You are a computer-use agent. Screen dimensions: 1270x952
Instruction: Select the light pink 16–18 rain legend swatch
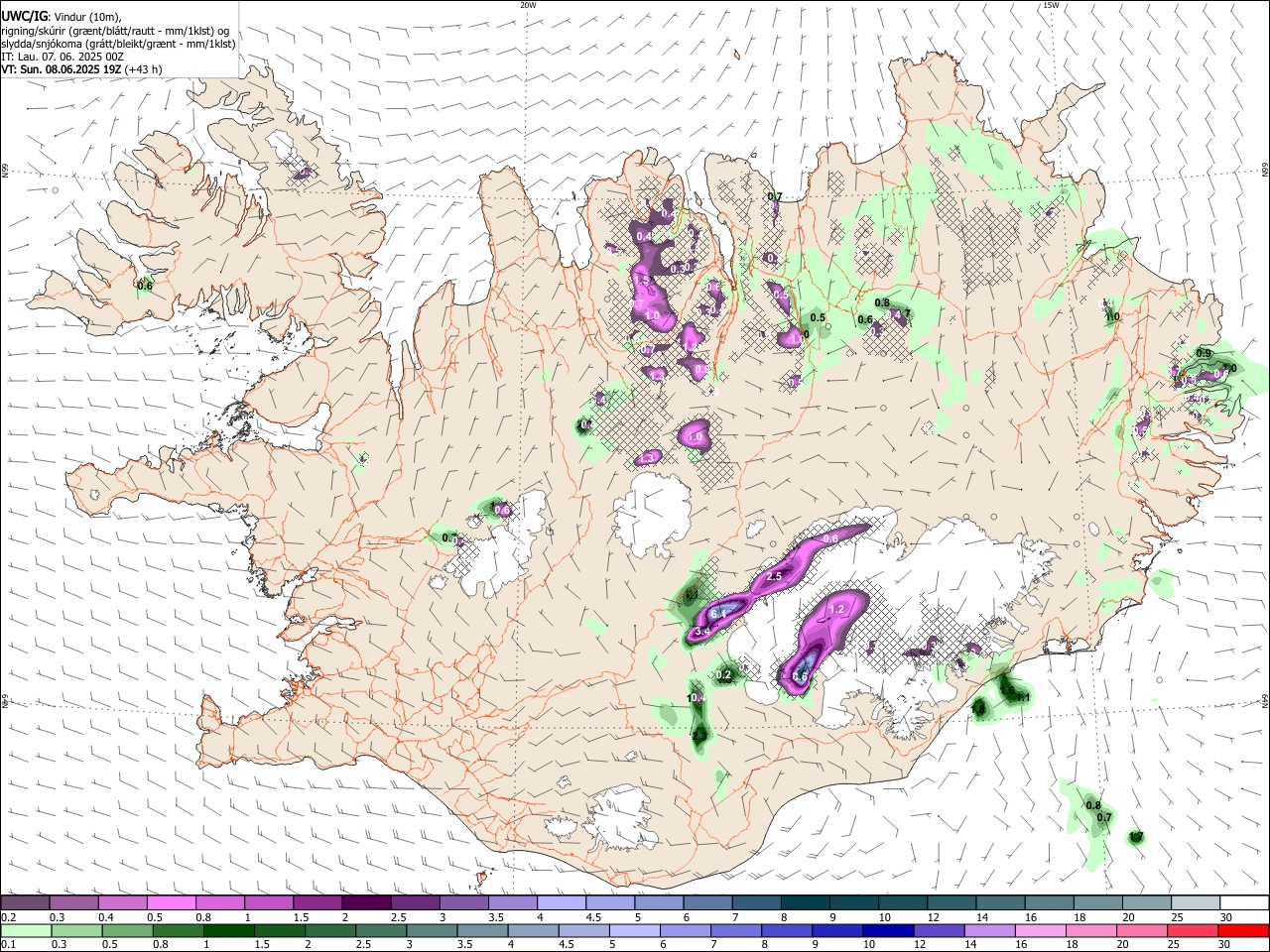pyautogui.click(x=1041, y=931)
